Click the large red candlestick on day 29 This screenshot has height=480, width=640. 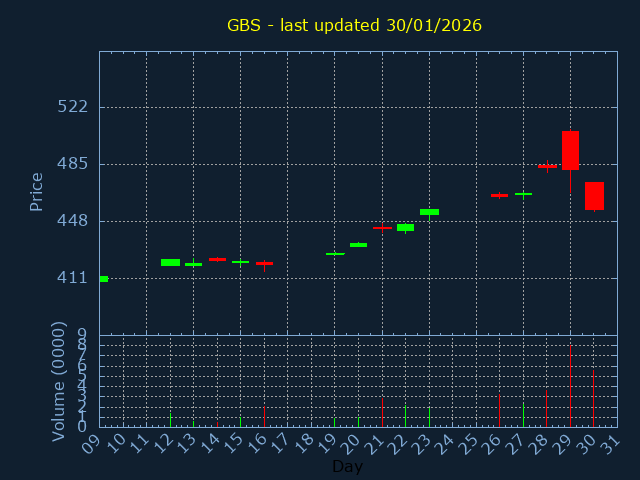coord(570,150)
